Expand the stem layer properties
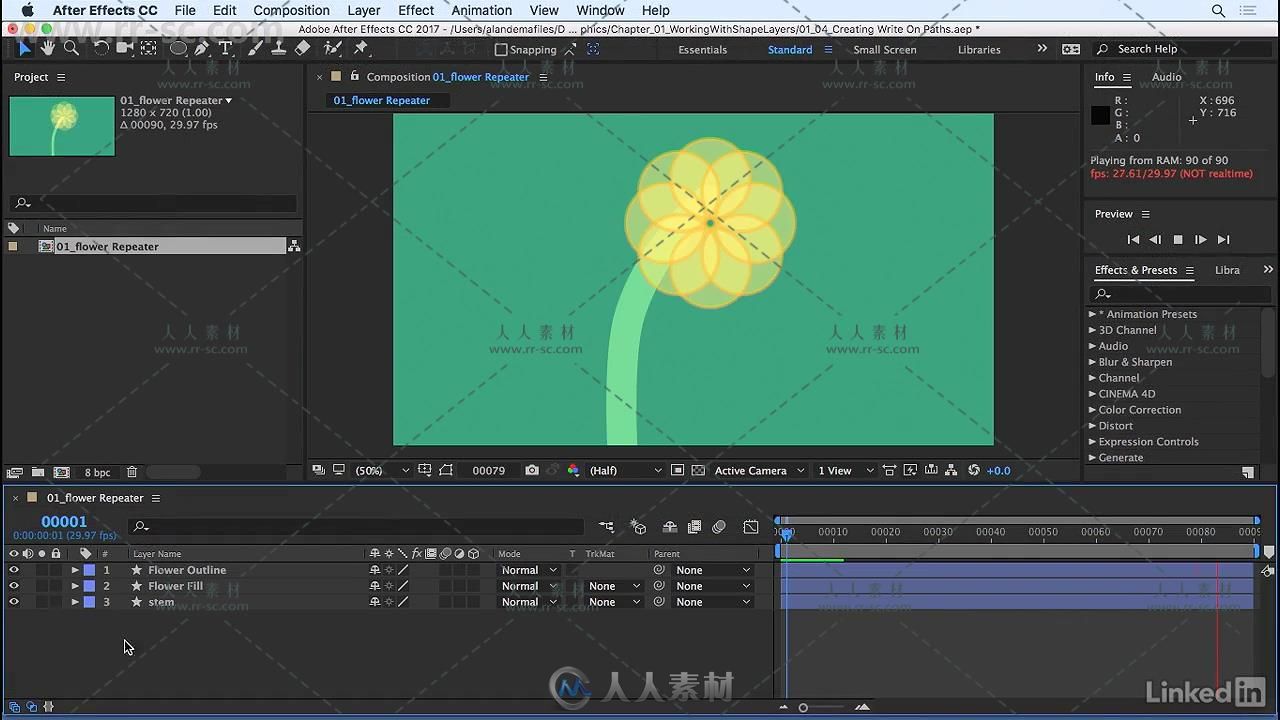 (x=75, y=602)
